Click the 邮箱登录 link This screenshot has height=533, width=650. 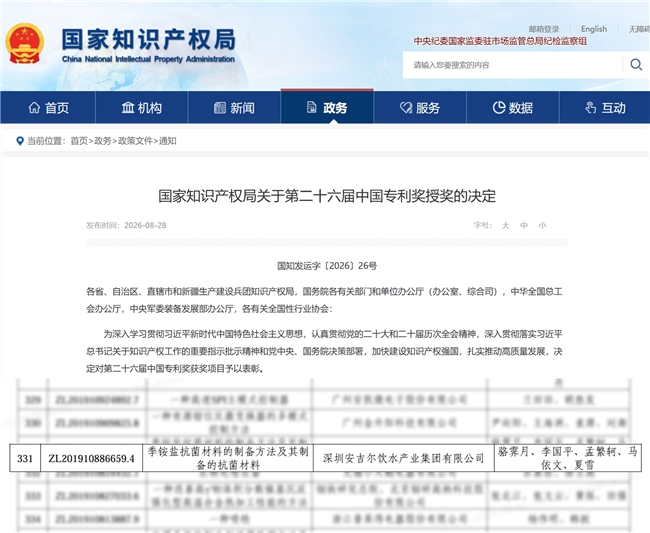tap(544, 29)
